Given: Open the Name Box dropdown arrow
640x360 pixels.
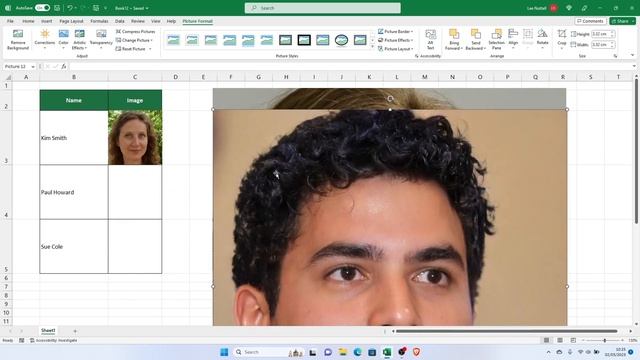Looking at the screenshot, I should [33, 67].
